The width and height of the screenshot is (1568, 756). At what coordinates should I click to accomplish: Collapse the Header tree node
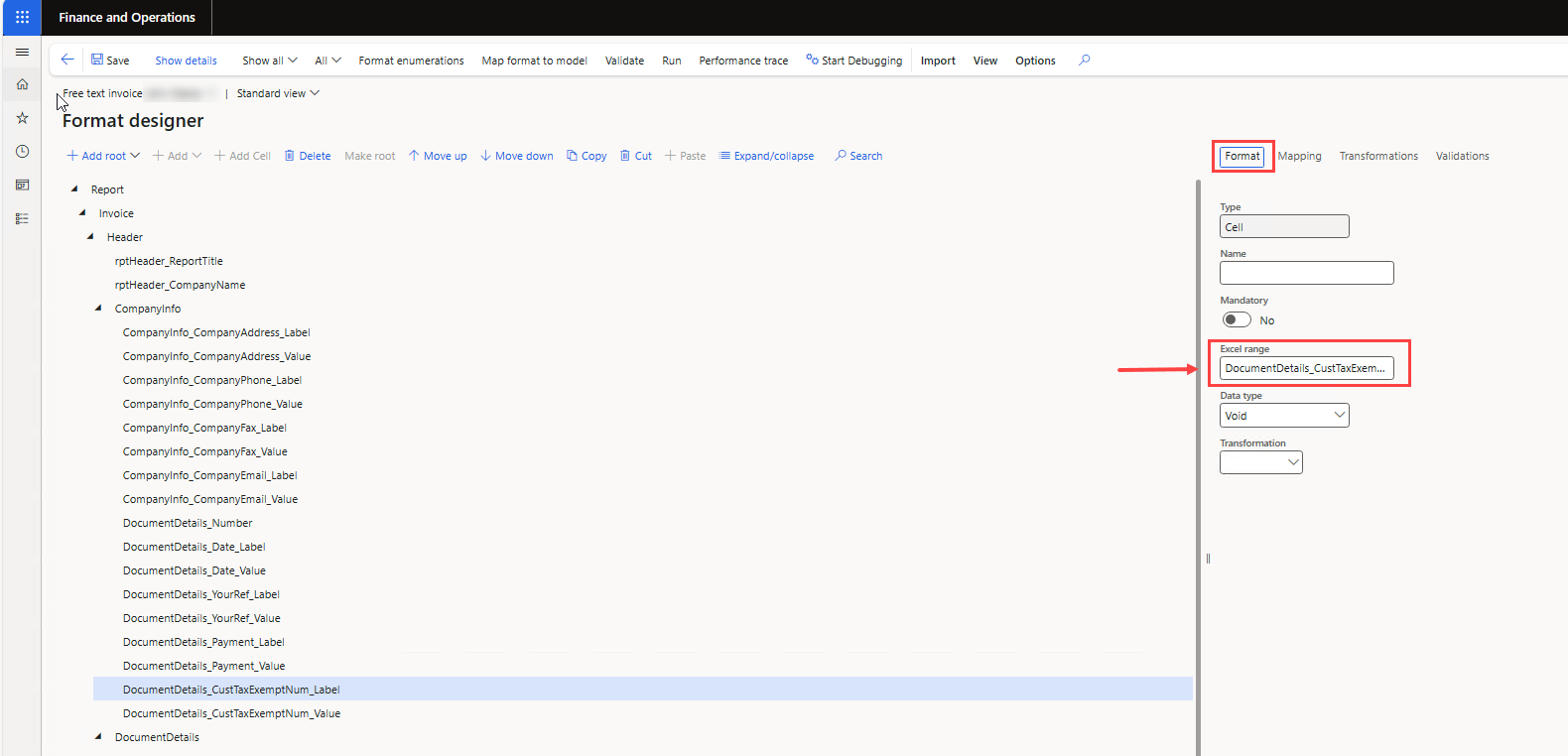click(90, 237)
